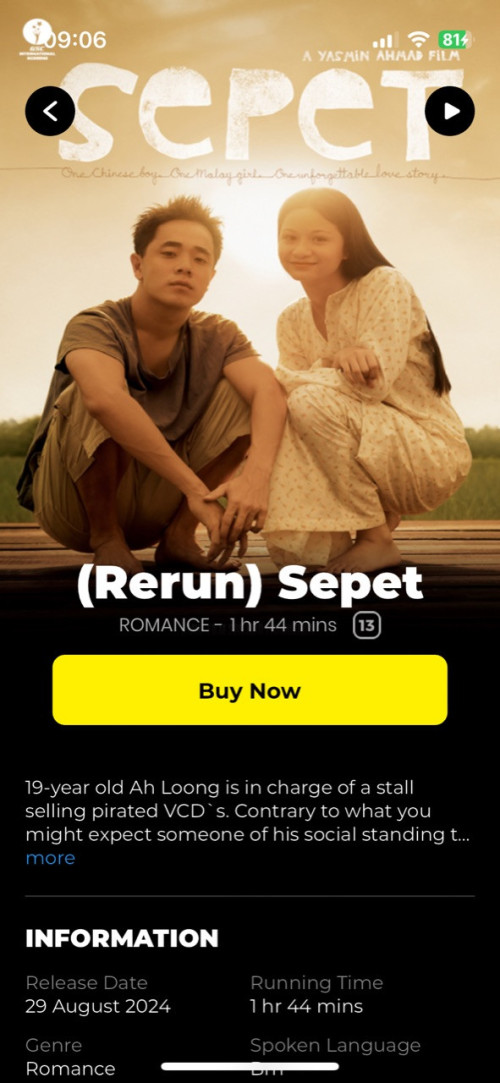The width and height of the screenshot is (500, 1083).
Task: Tap the home indicator bar at bottom
Action: (x=250, y=1066)
